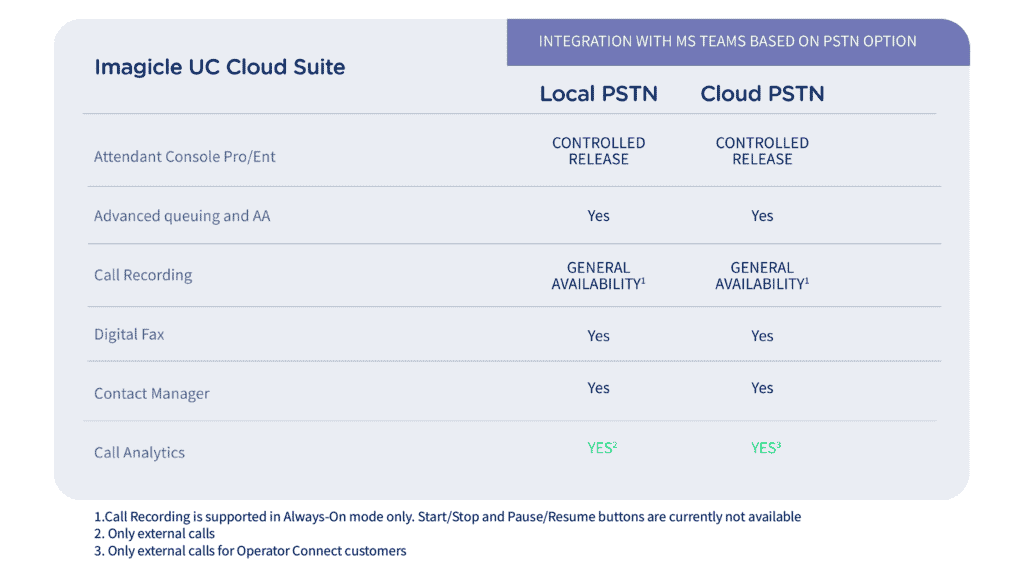Click the Integration with MS Teams banner
This screenshot has width=1024, height=569.
(727, 41)
